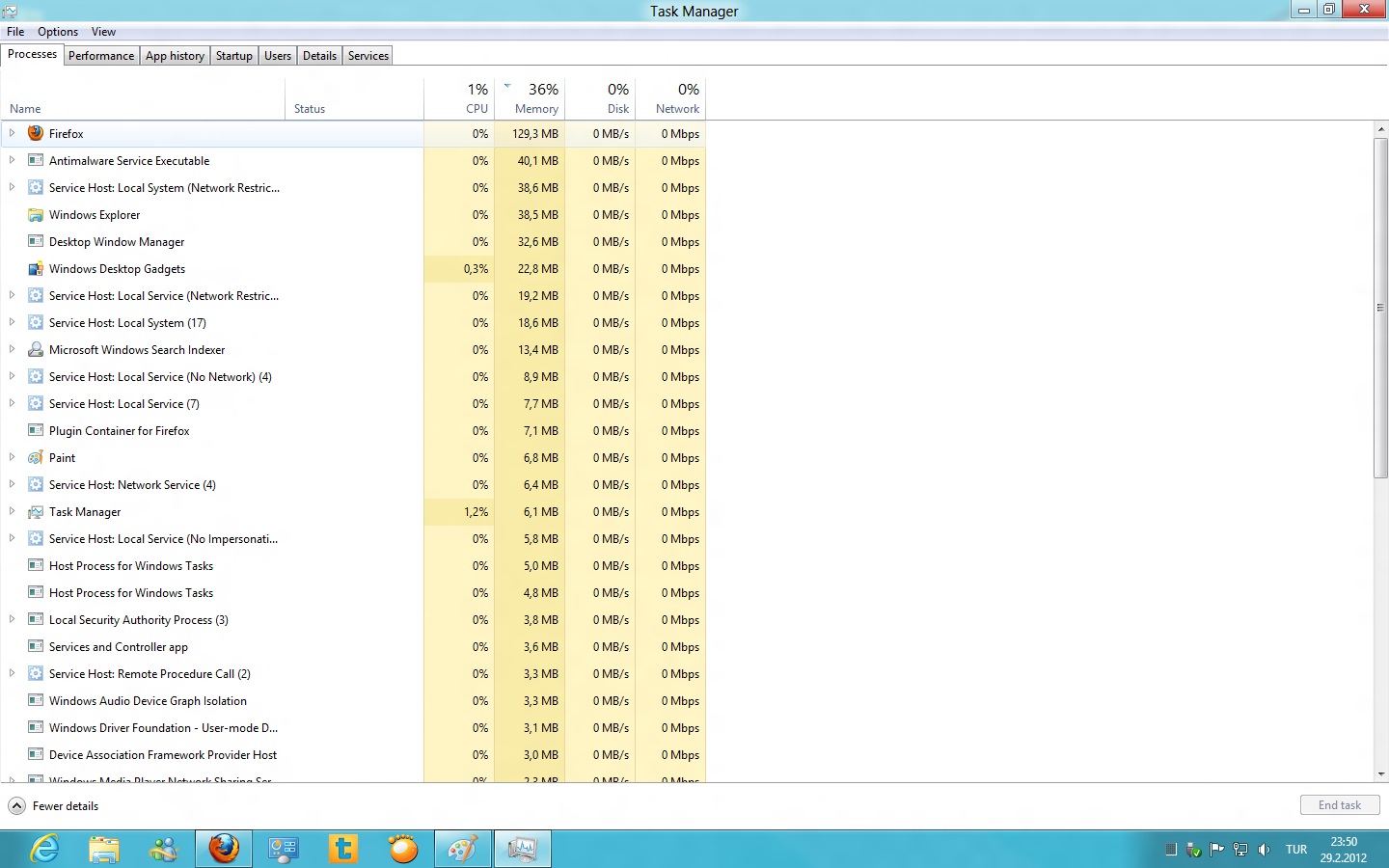The image size is (1389, 868).
Task: Click the Windows Explorer process icon
Action: 36,214
